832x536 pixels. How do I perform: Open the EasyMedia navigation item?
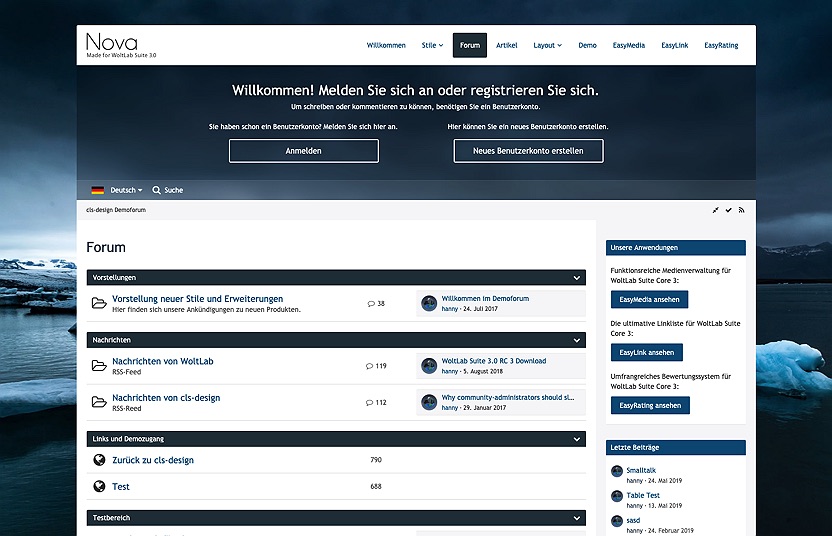pos(628,45)
